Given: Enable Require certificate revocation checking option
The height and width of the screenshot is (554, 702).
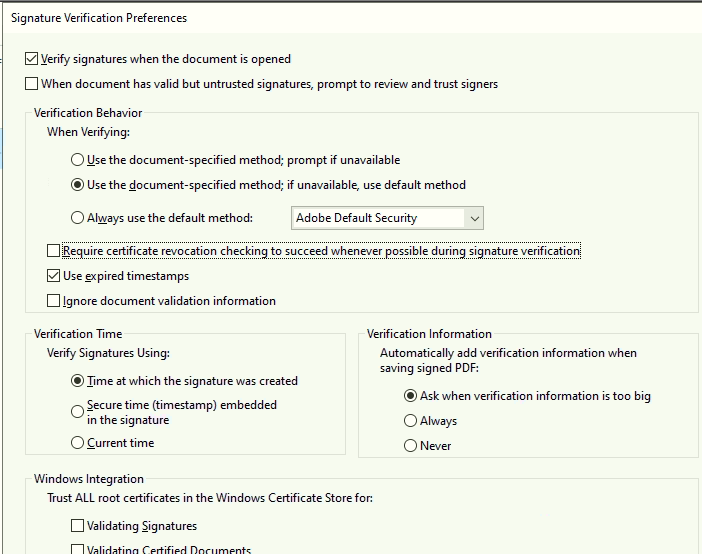Looking at the screenshot, I should pyautogui.click(x=54, y=251).
